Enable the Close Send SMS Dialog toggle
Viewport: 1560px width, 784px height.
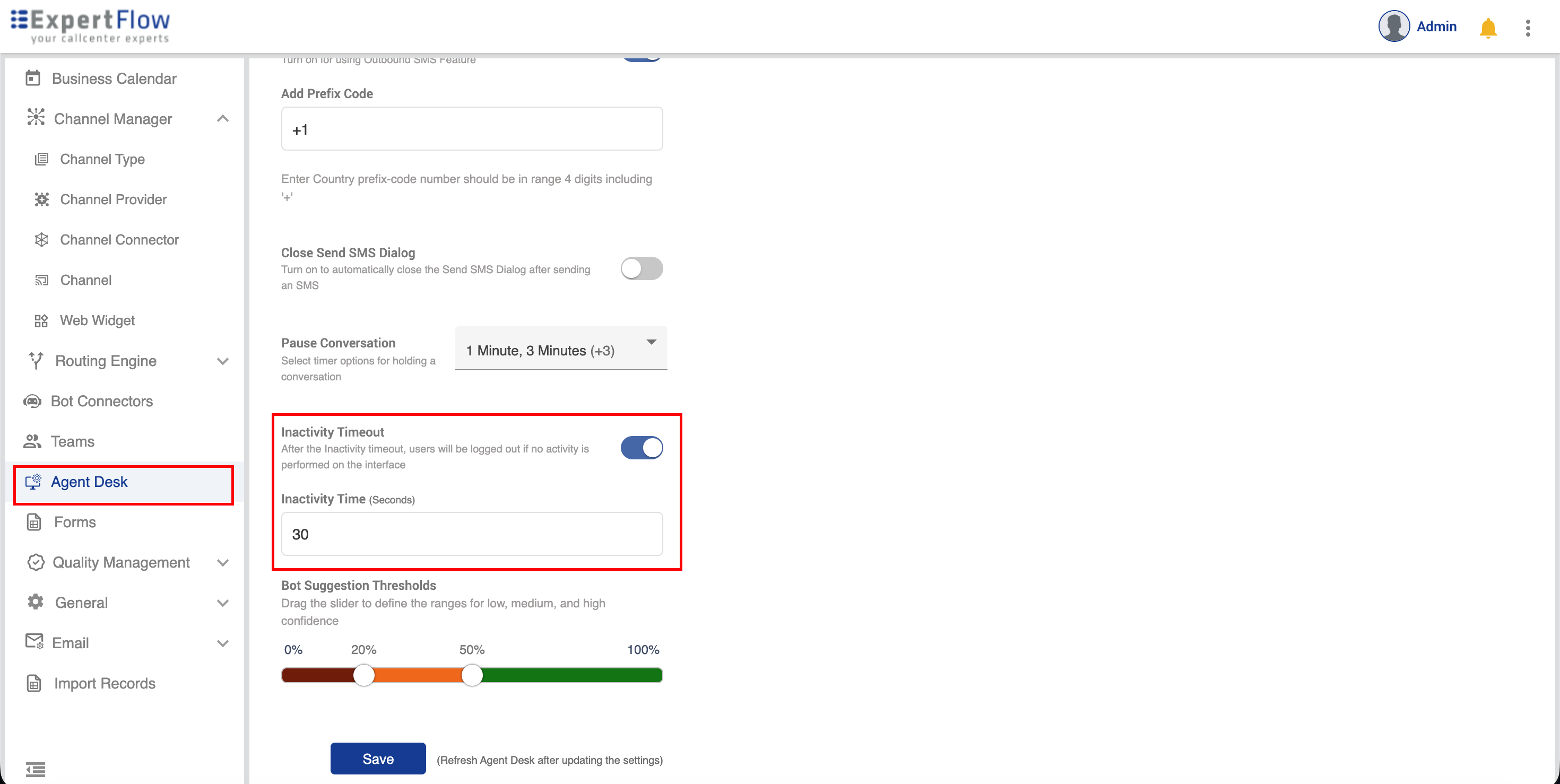click(642, 268)
